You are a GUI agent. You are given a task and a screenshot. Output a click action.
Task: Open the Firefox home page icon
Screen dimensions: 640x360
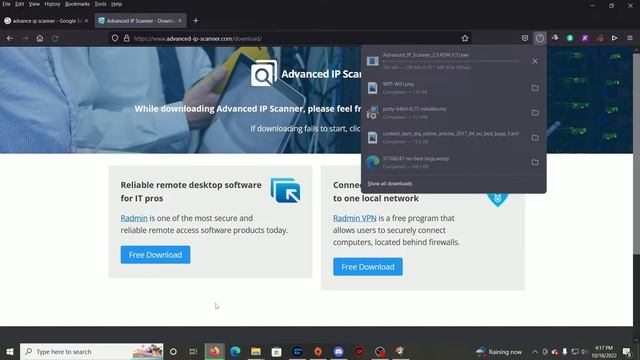coord(40,38)
